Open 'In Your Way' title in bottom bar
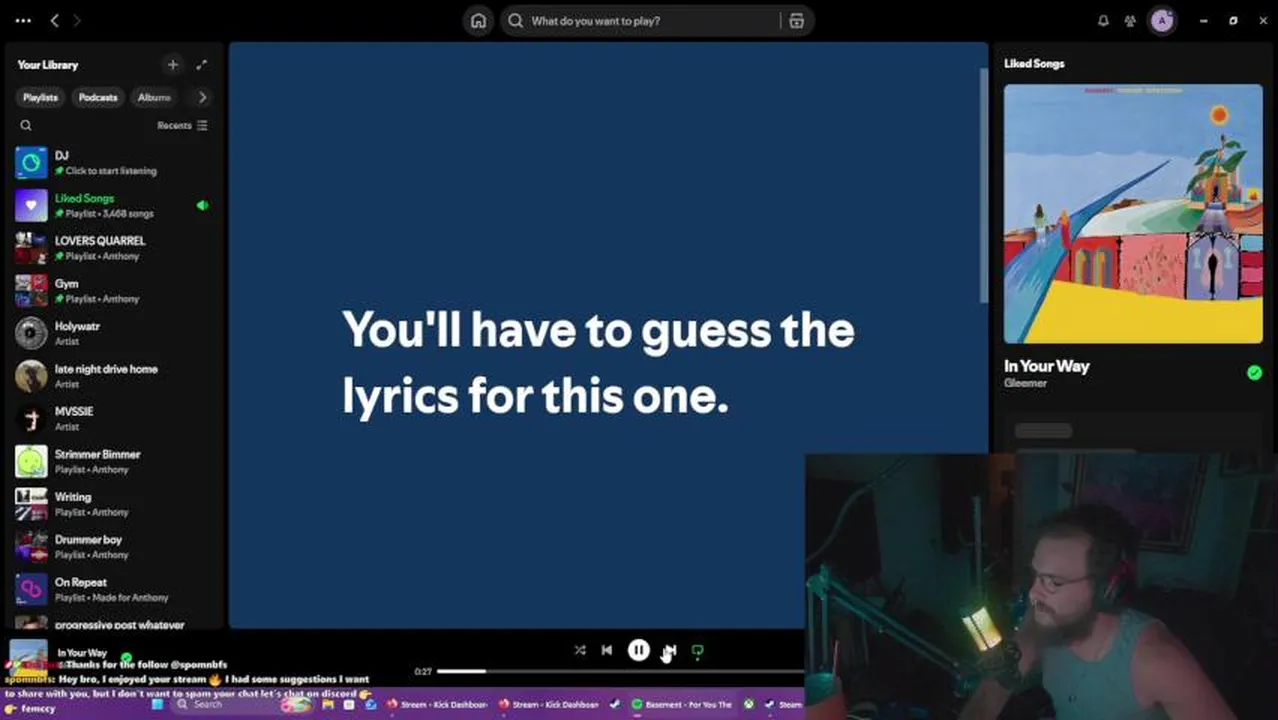 click(x=82, y=653)
